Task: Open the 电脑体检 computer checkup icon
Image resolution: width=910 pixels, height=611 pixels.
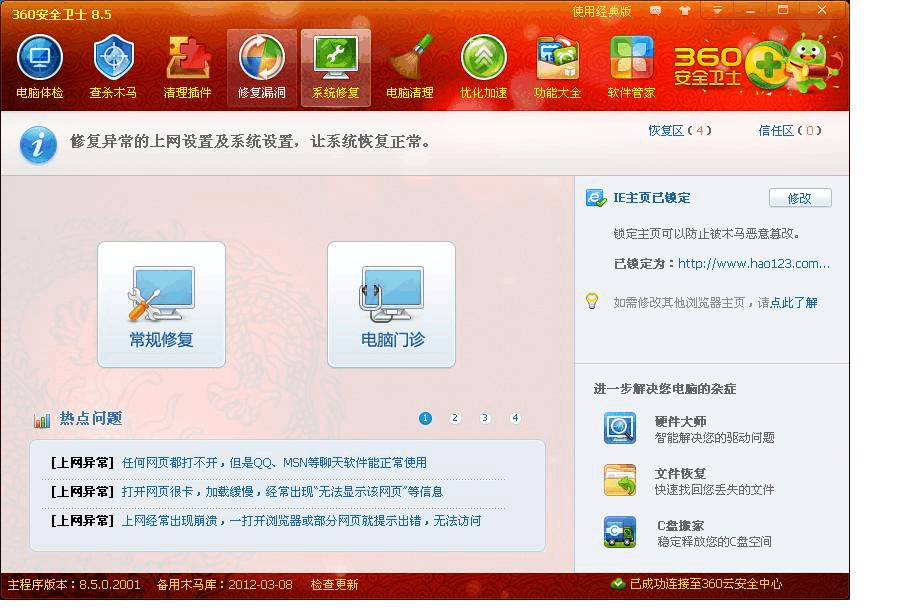Action: [40, 66]
